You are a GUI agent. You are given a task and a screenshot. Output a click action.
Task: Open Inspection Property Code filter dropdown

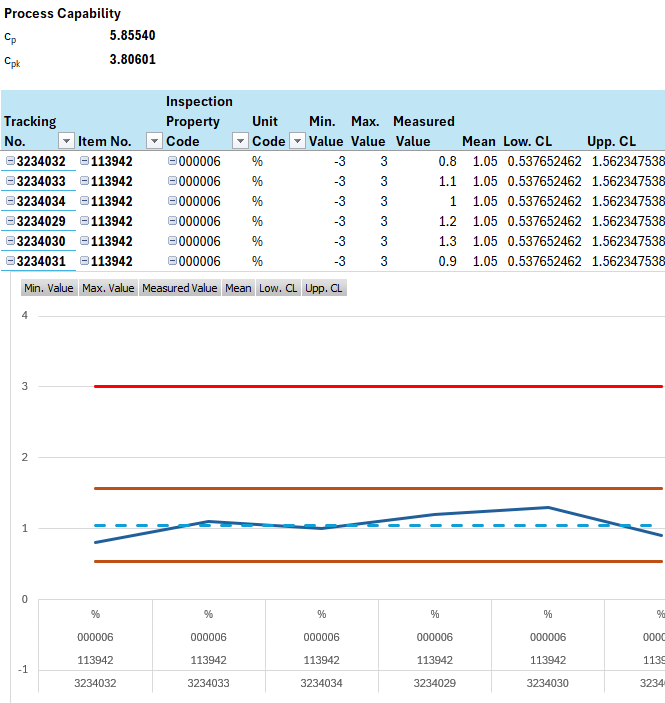tap(240, 141)
